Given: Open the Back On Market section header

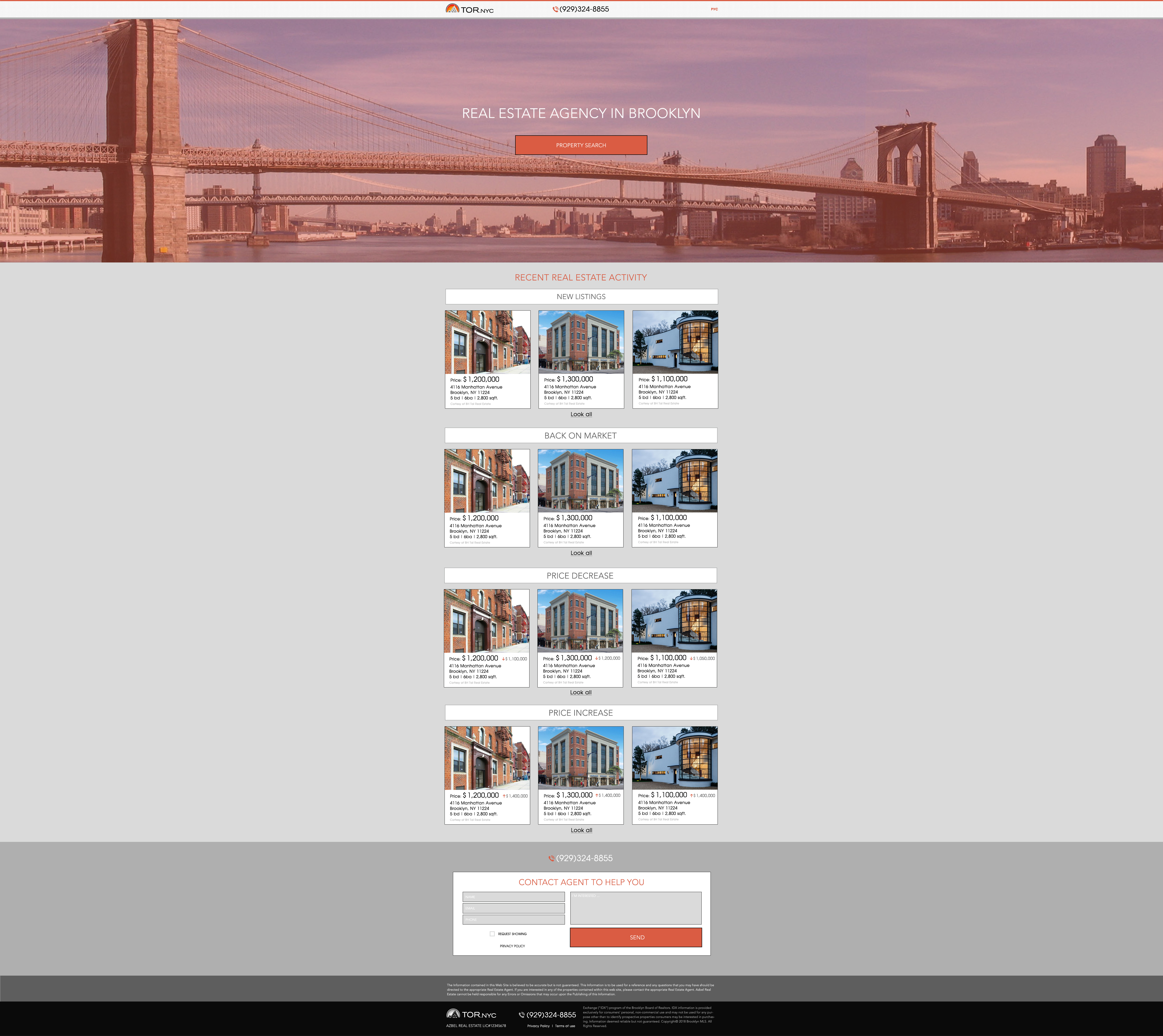Looking at the screenshot, I should 581,435.
